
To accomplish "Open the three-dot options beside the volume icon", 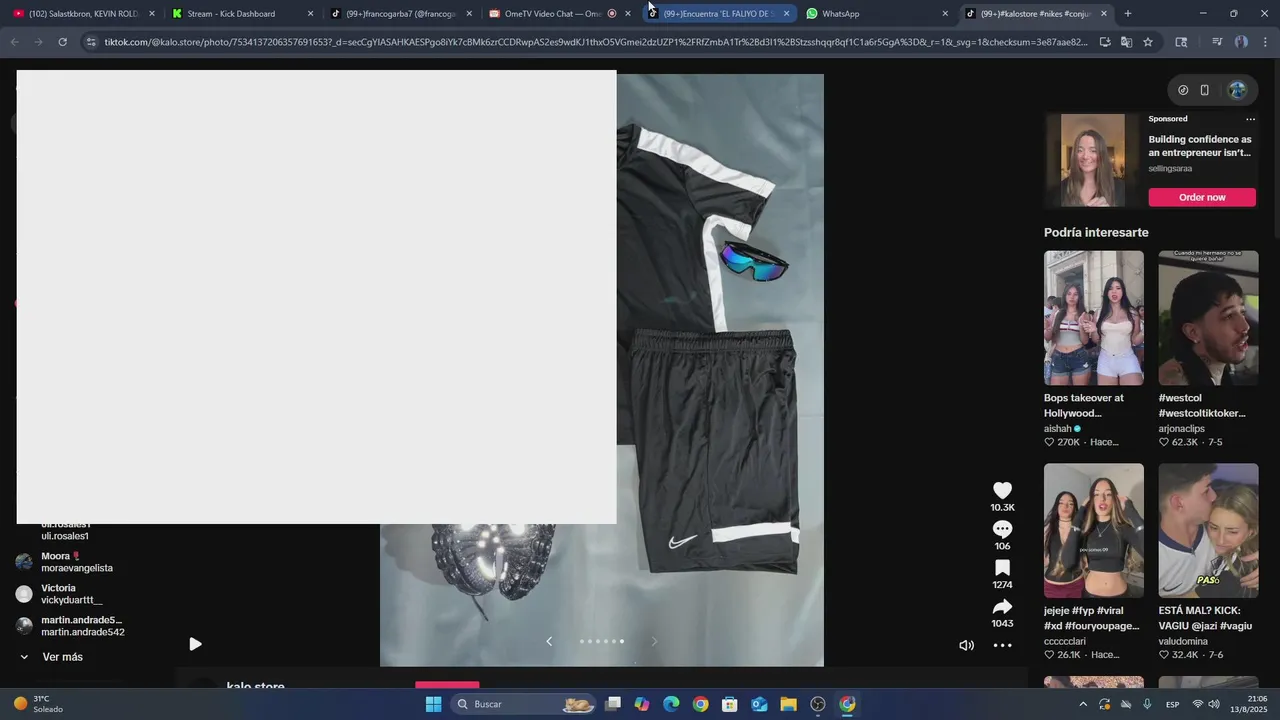I will coord(1002,645).
